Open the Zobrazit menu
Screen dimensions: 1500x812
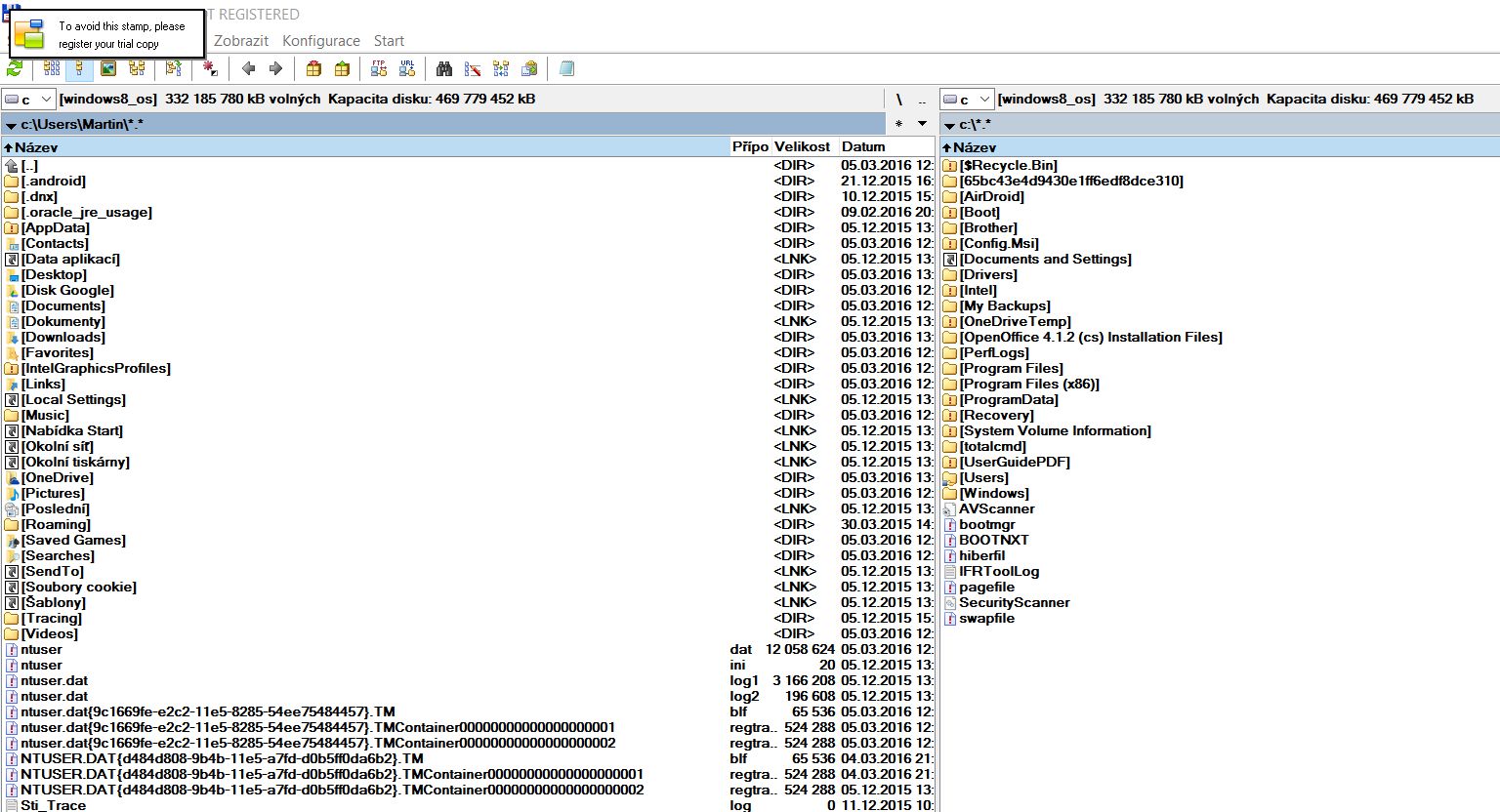coord(240,41)
